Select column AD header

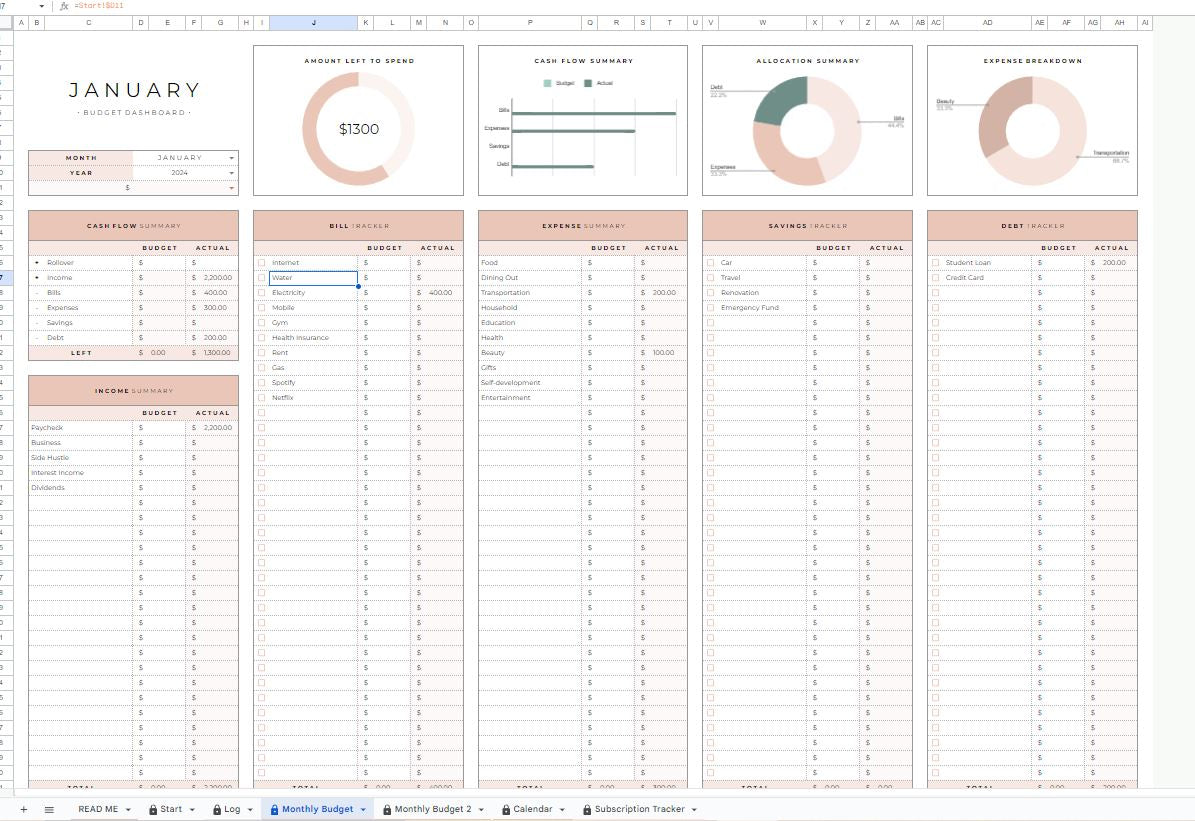tap(987, 23)
